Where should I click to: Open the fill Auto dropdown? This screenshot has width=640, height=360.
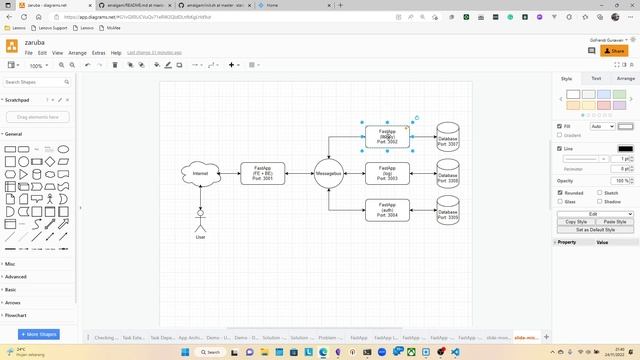[602, 127]
